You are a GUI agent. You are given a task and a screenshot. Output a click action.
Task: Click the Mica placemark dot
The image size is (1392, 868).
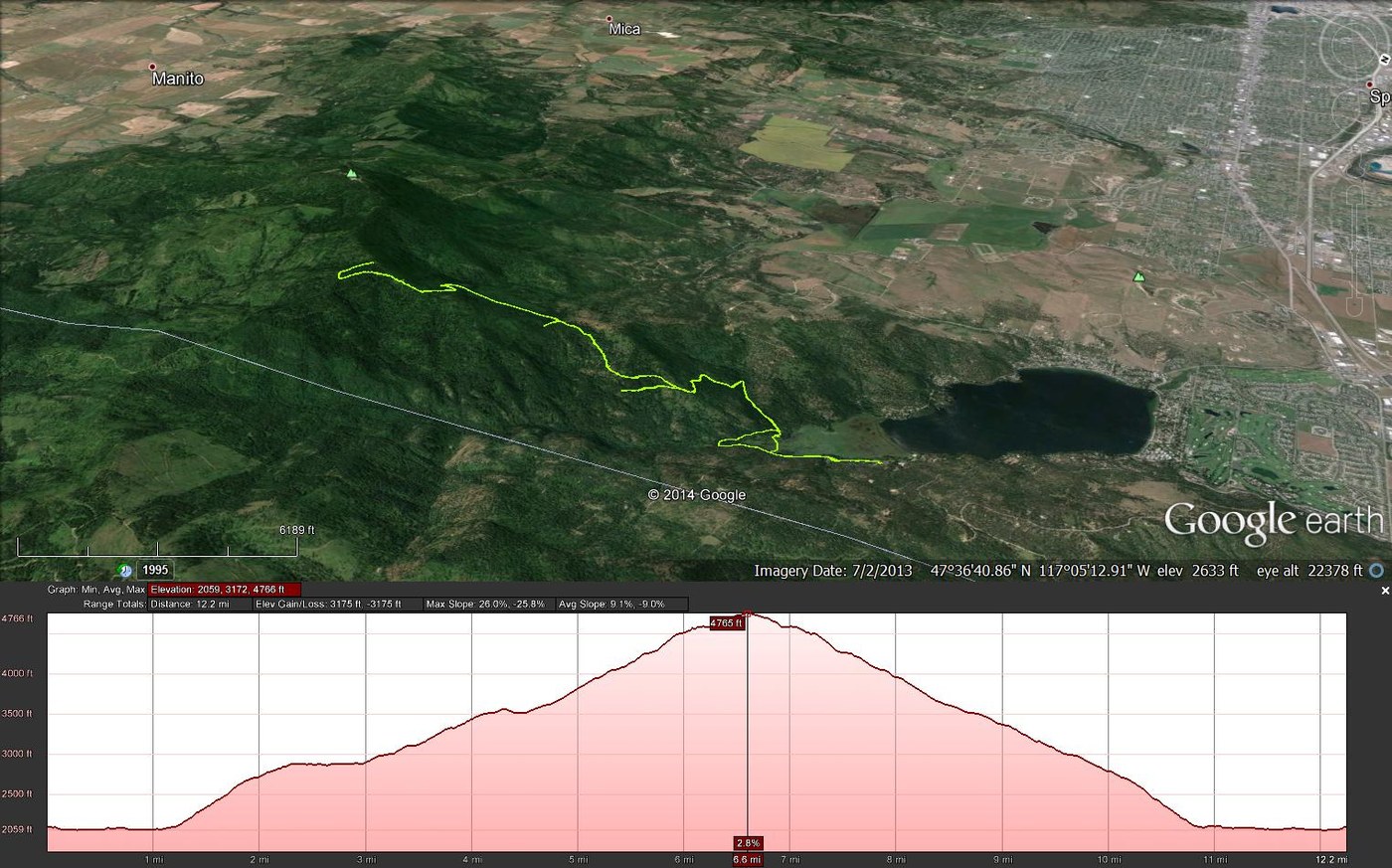[609, 18]
